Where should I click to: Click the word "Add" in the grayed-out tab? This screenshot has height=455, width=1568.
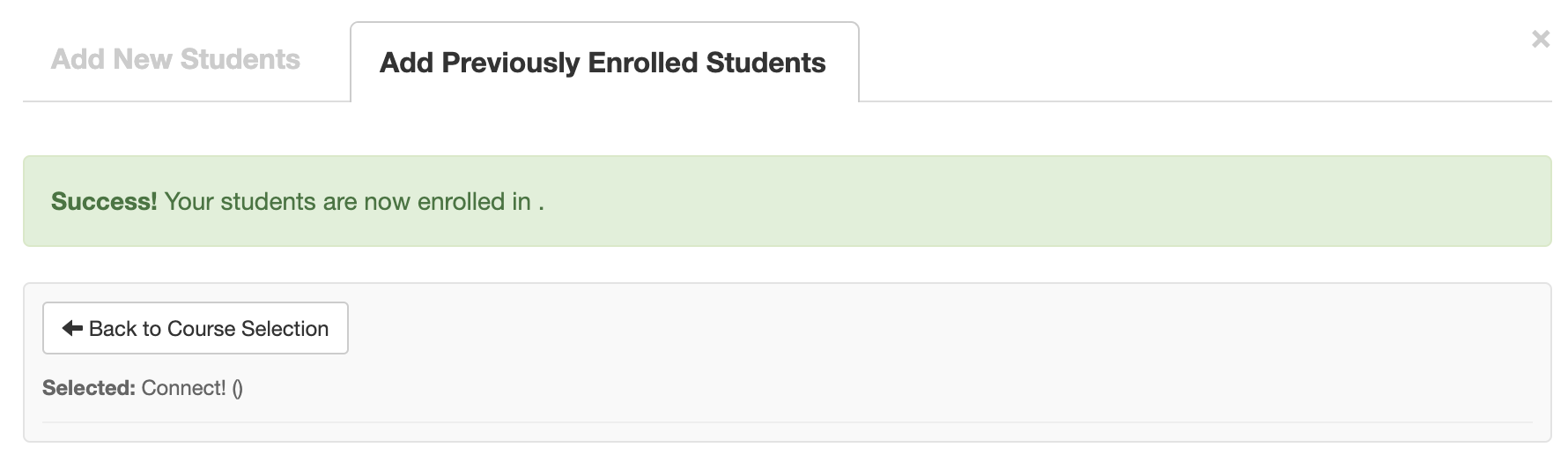coord(78,59)
